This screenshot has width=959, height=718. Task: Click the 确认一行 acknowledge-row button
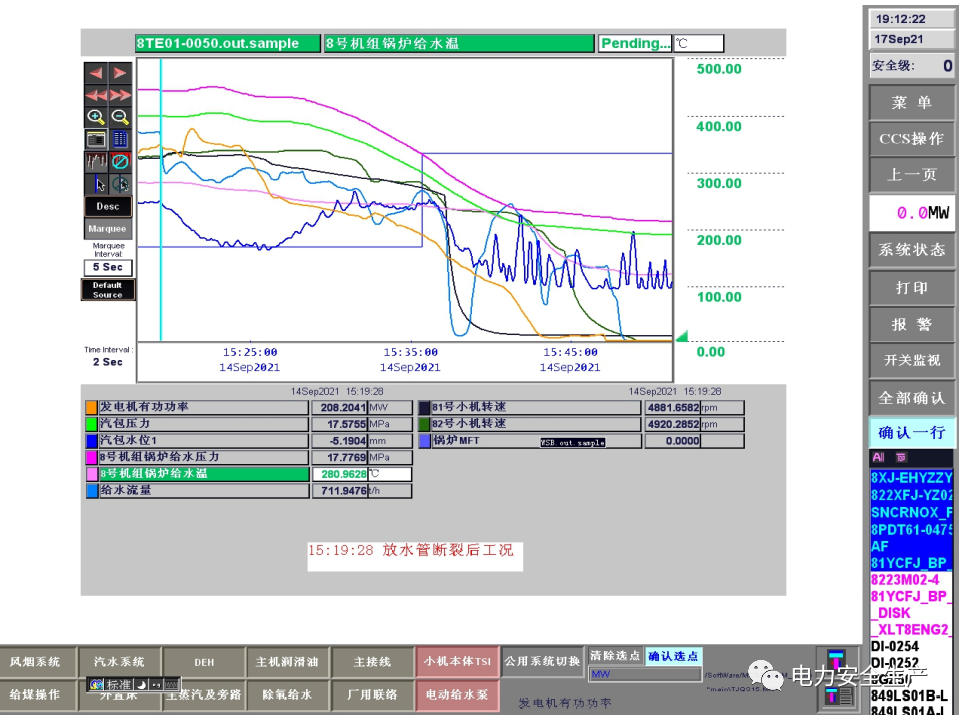911,433
